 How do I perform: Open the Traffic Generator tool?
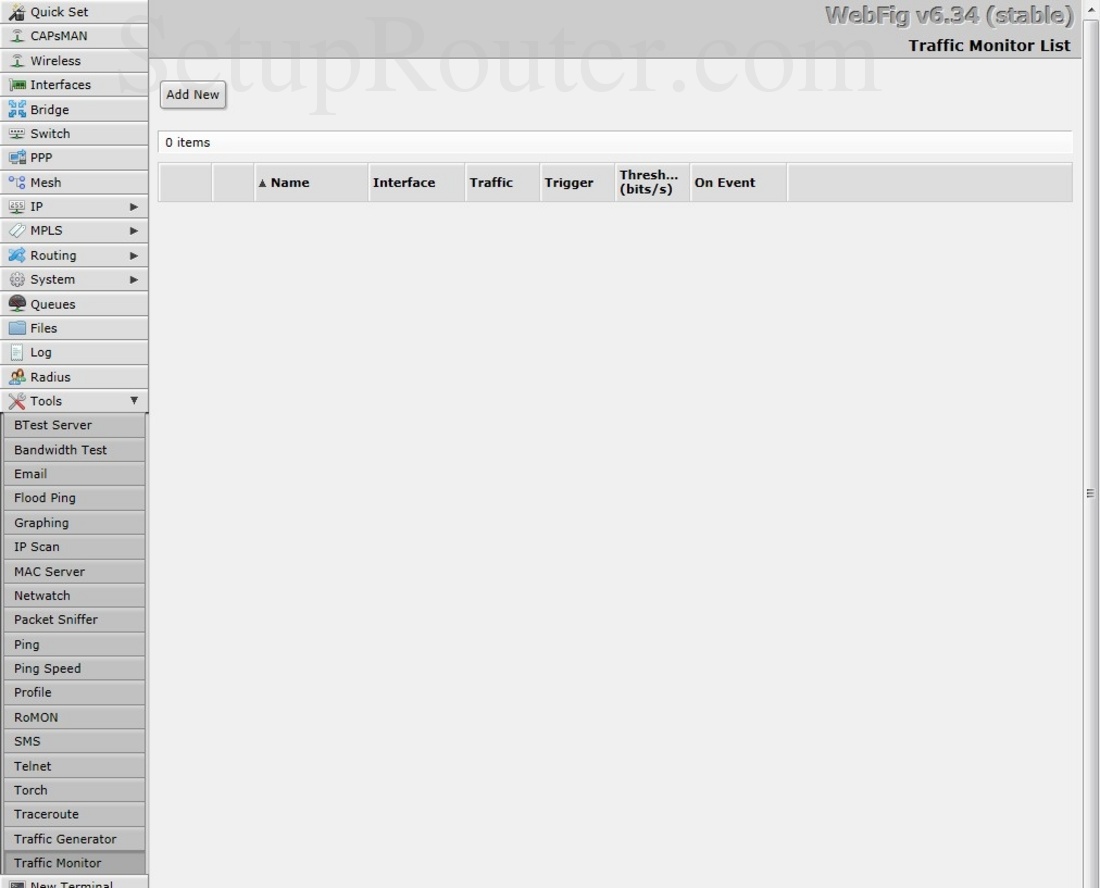74,839
